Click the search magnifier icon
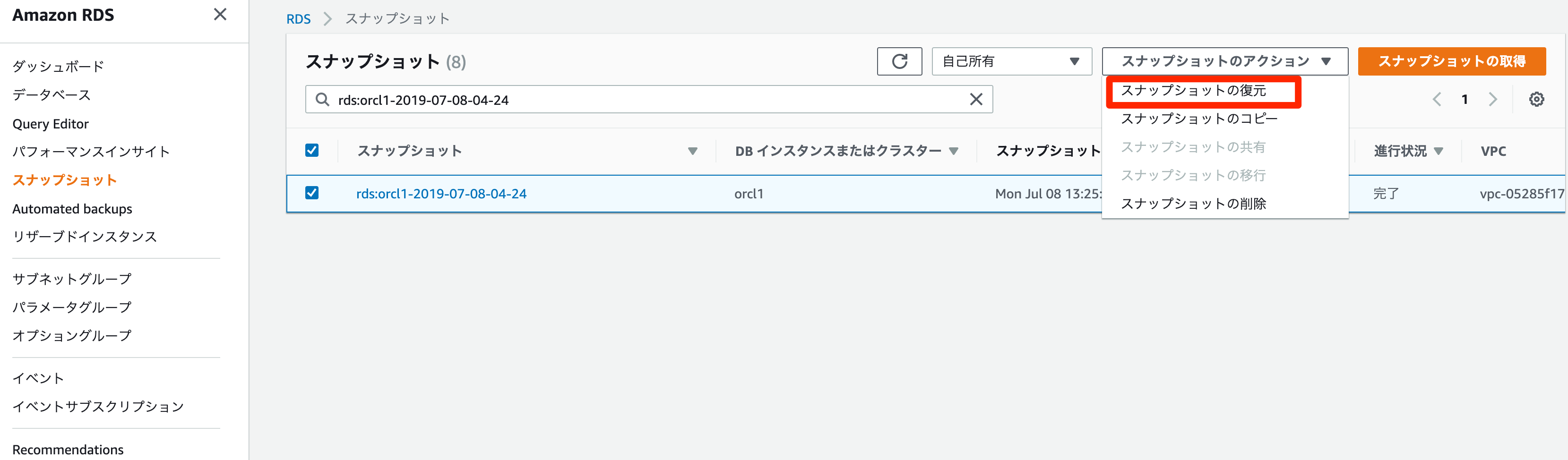The height and width of the screenshot is (460, 1568). (x=322, y=99)
